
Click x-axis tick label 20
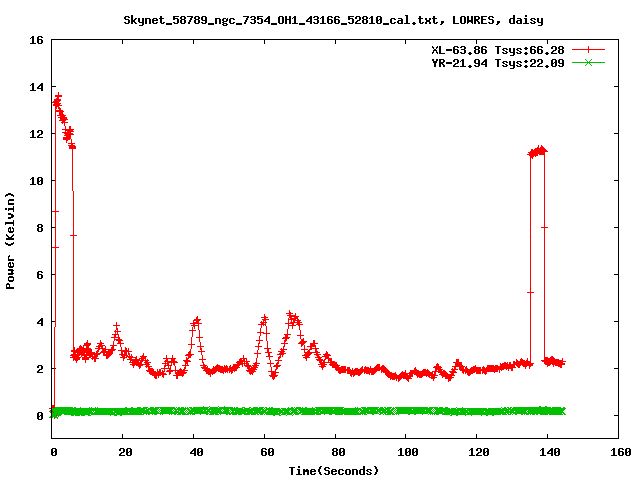pos(125,452)
